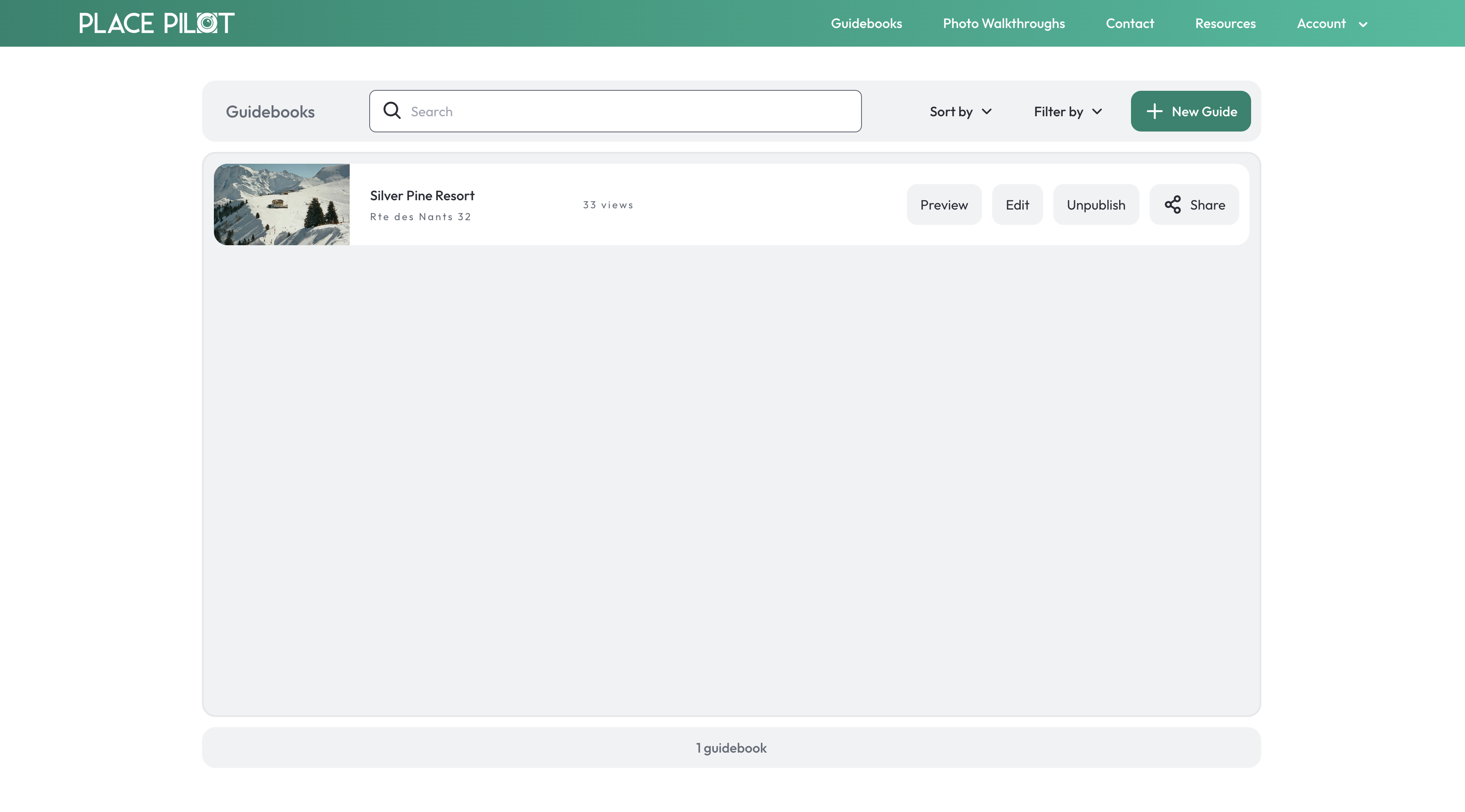Image resolution: width=1465 pixels, height=812 pixels.
Task: Click the 33 views counter
Action: click(x=607, y=205)
